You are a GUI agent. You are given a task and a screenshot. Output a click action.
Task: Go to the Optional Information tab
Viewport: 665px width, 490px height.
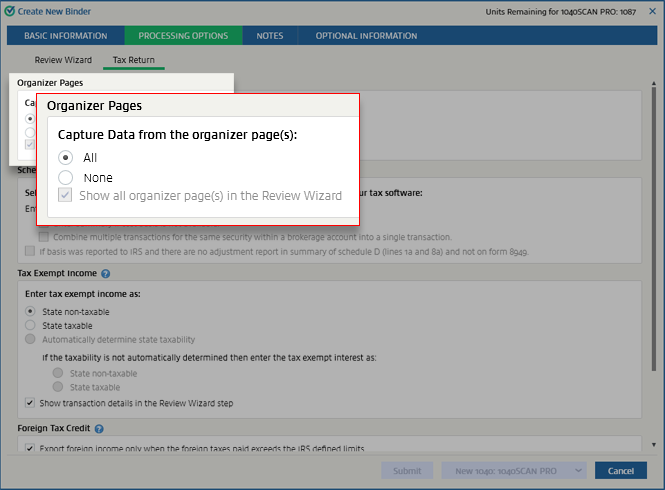click(366, 36)
